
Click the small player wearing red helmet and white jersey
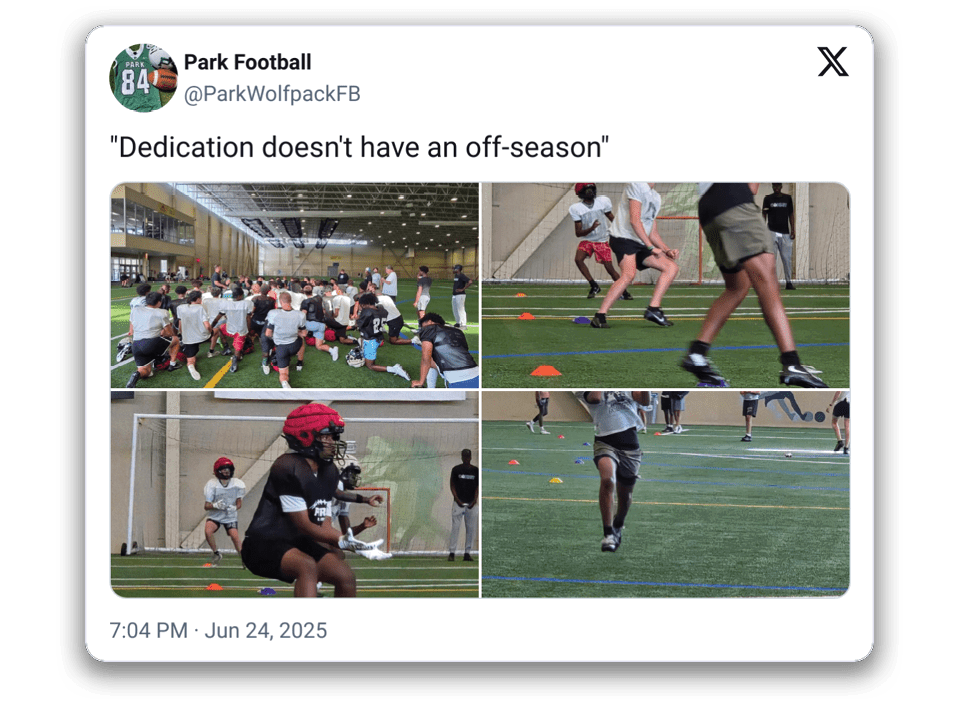(223, 509)
